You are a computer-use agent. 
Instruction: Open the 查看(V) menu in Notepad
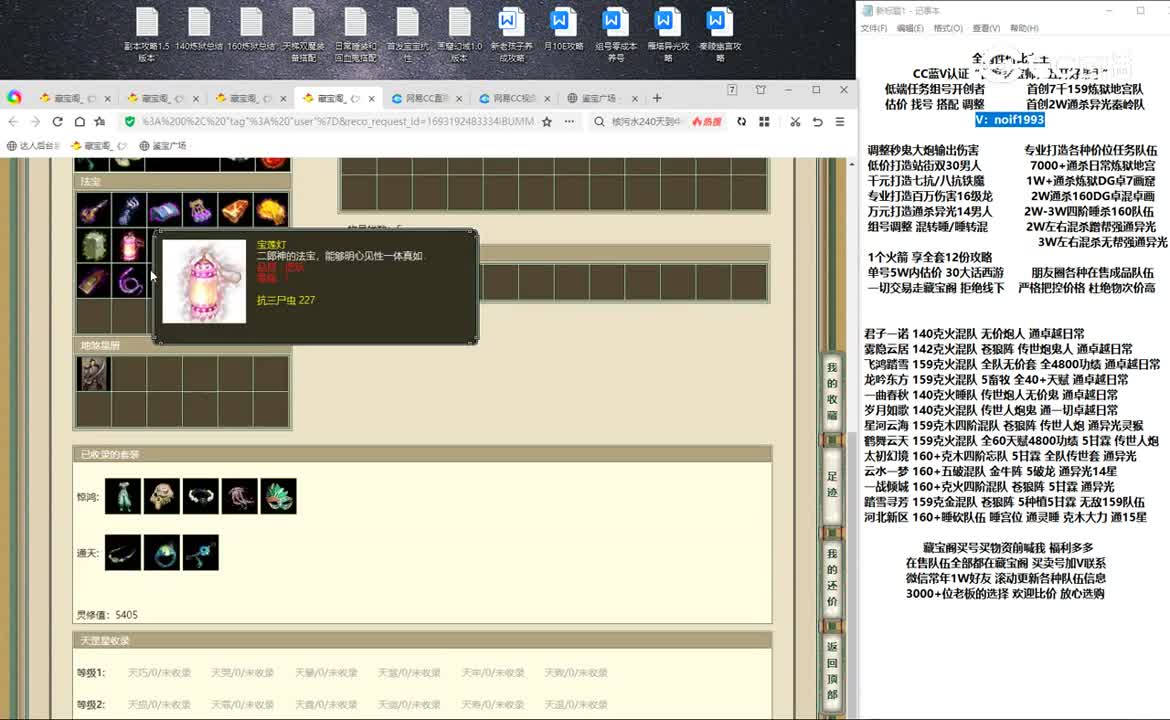coord(986,28)
